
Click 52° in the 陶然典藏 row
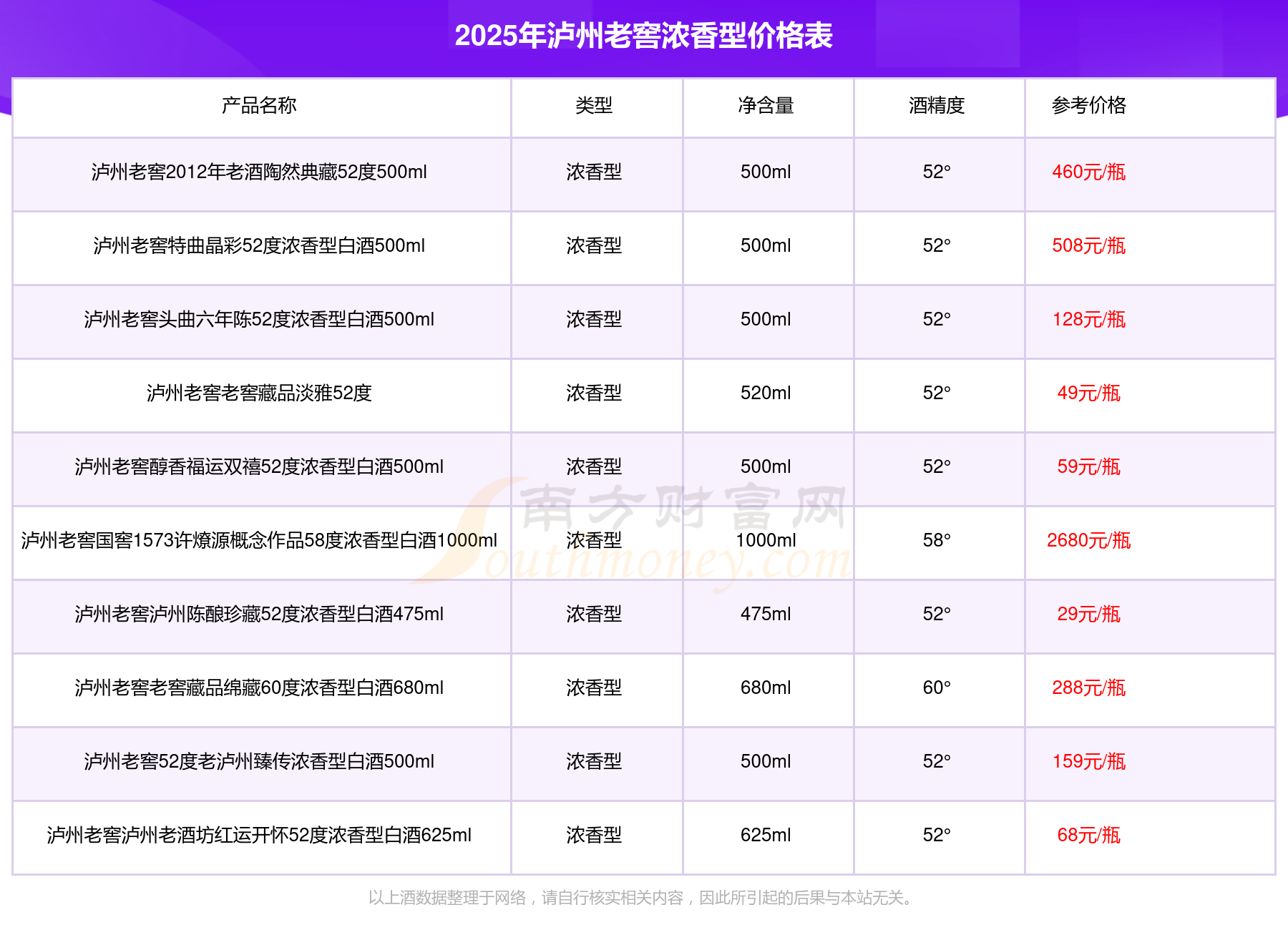pos(937,172)
